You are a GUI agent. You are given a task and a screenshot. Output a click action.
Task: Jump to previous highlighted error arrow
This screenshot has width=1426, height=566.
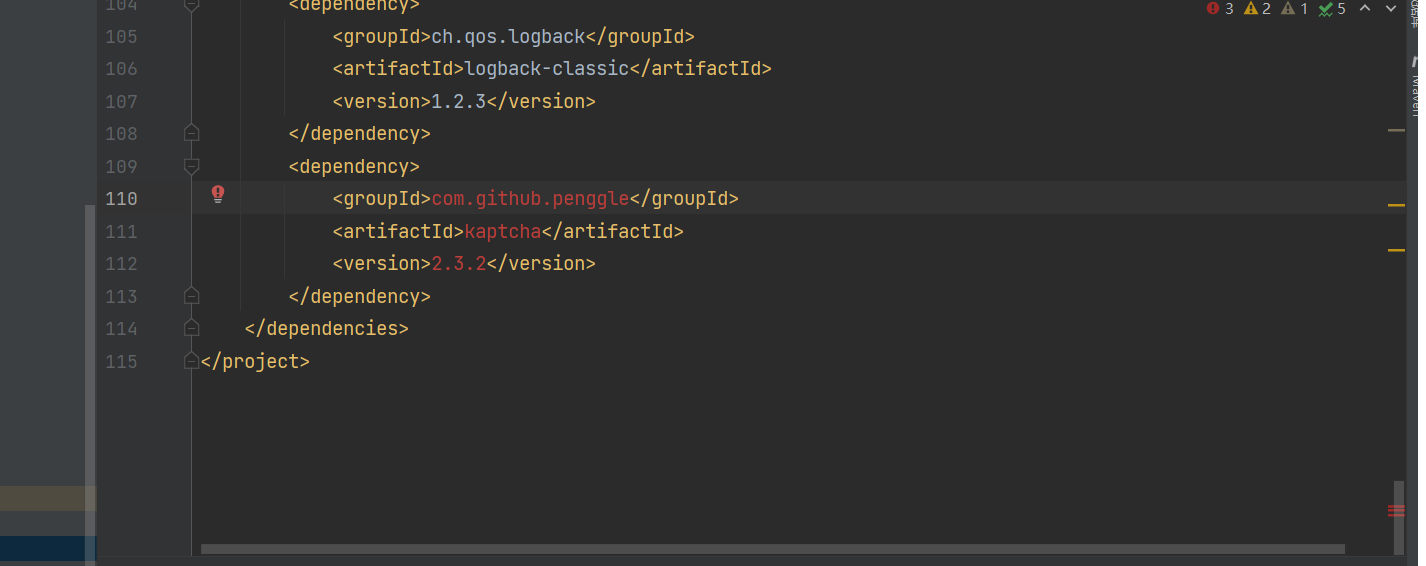1365,8
